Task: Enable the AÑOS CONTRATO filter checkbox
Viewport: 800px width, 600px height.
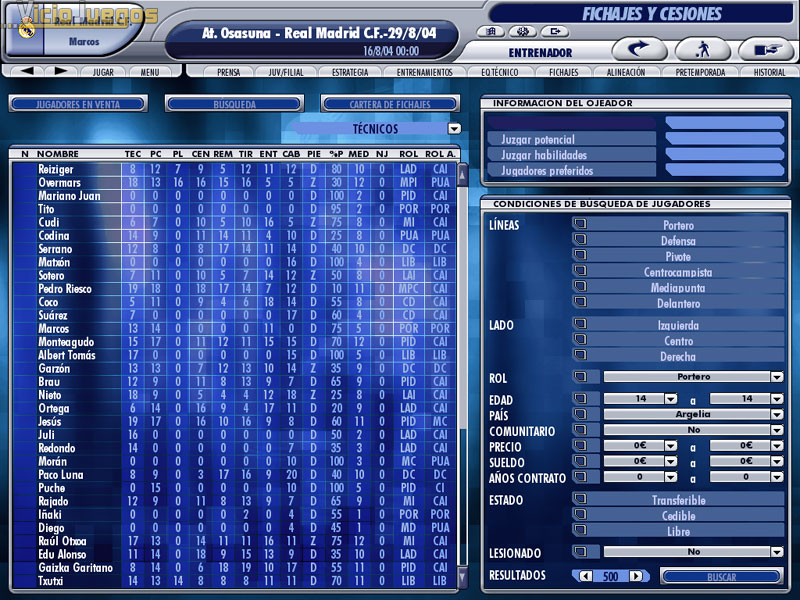Action: click(580, 477)
